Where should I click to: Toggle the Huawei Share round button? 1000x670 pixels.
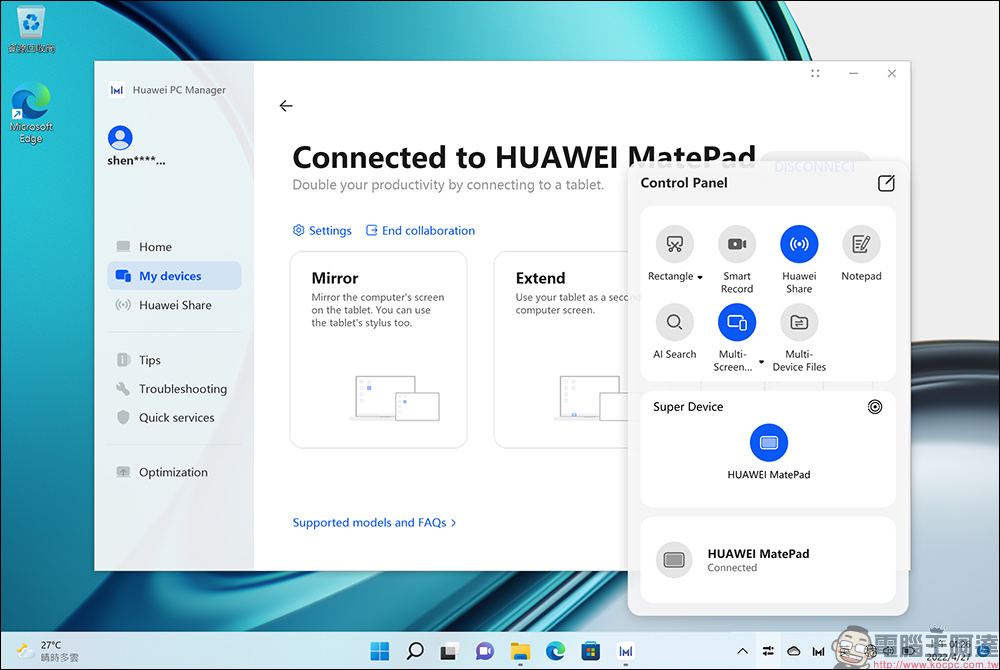click(x=798, y=244)
